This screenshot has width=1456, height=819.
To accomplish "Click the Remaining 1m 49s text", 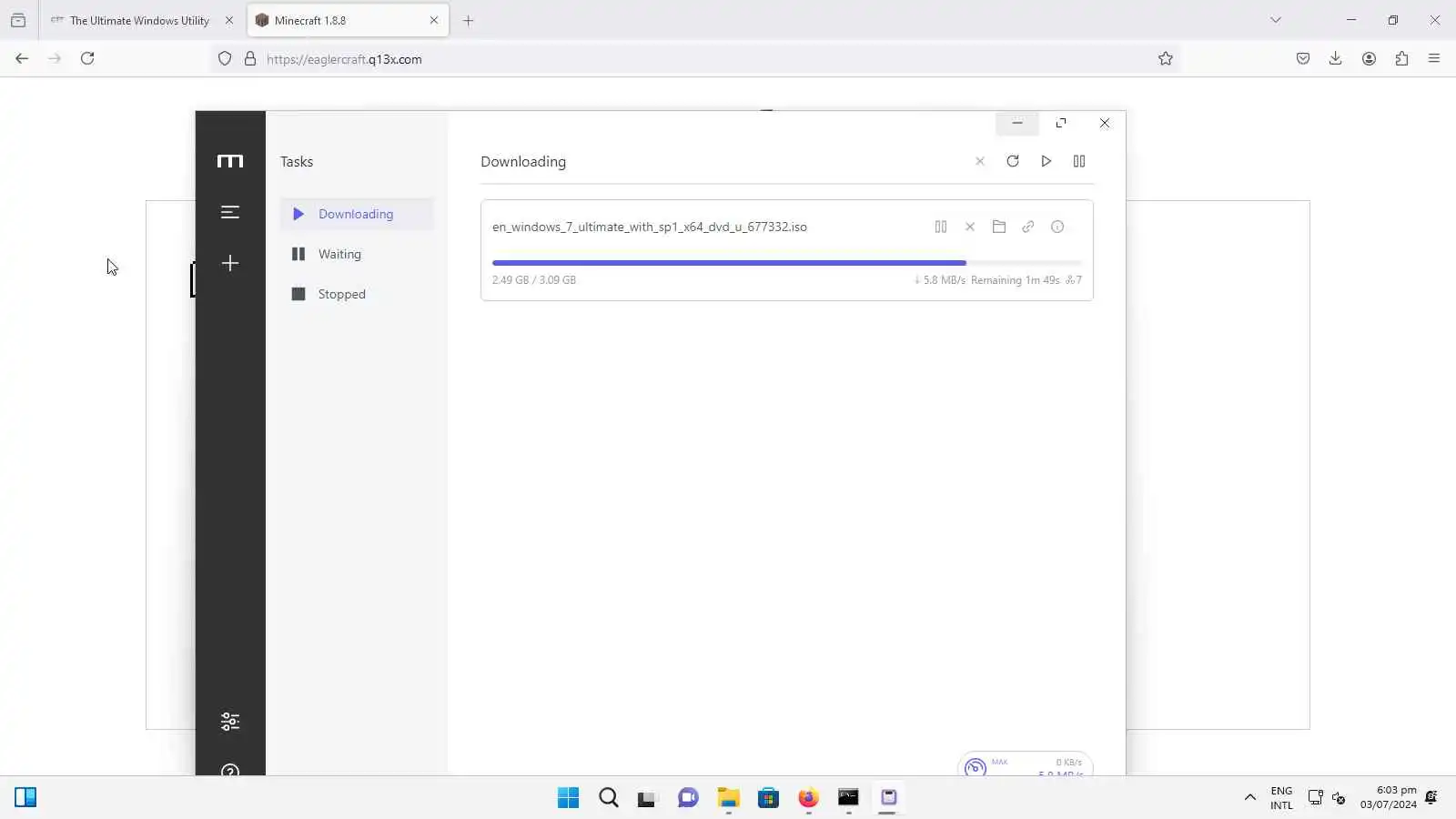I will (x=1015, y=280).
